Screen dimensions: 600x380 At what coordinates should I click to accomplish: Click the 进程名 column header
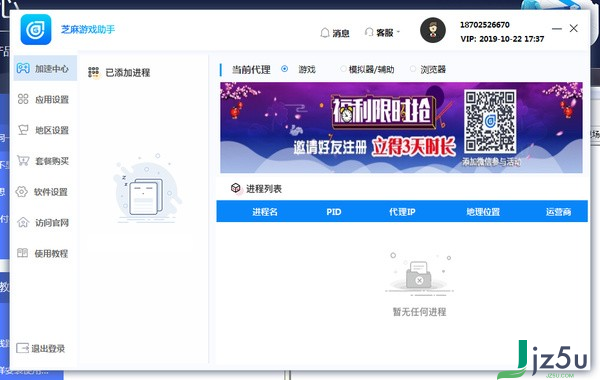(x=265, y=212)
